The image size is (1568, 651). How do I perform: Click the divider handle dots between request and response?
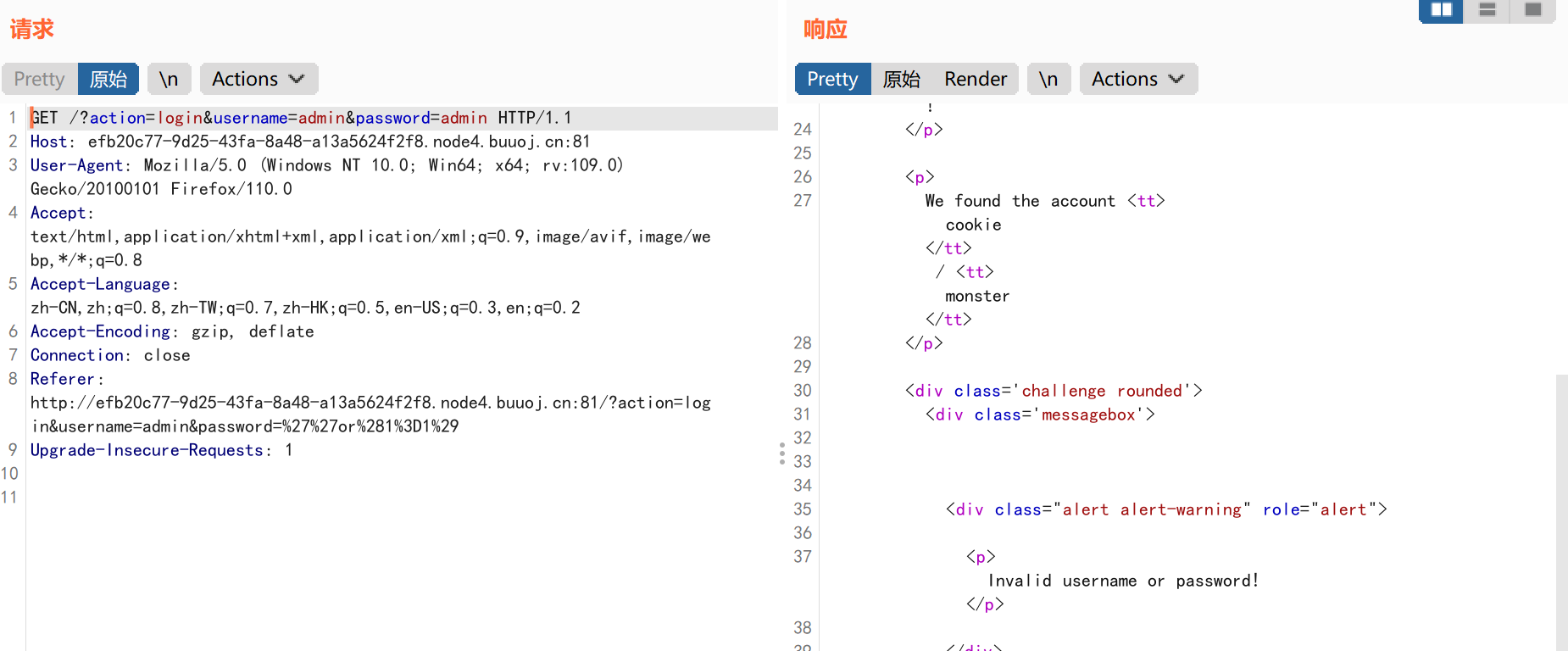781,453
